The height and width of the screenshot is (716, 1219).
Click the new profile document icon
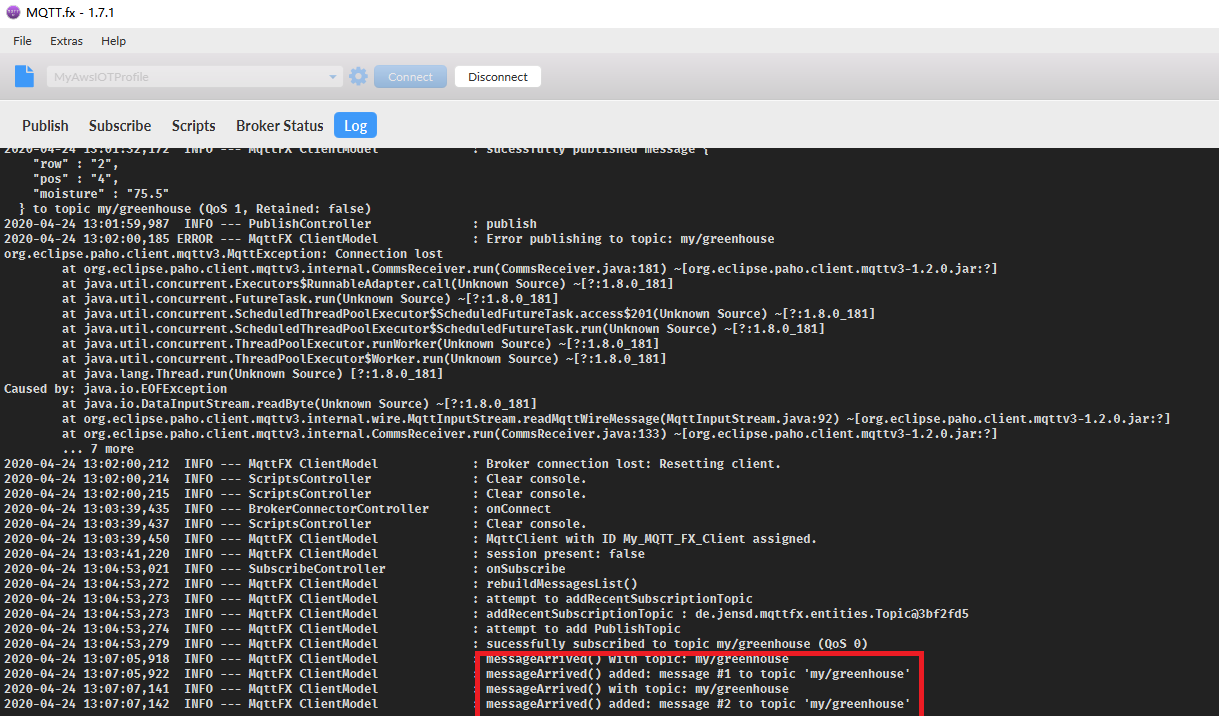(23, 76)
